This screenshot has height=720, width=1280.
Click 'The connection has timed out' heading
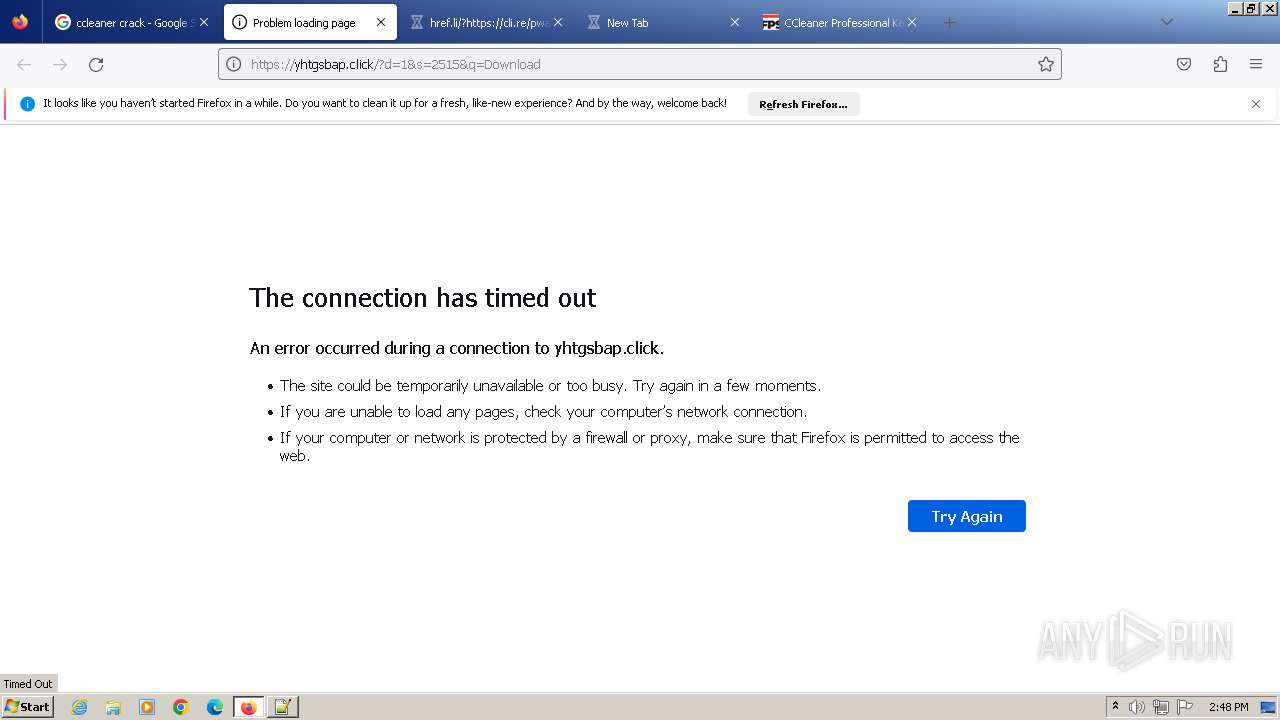[422, 298]
